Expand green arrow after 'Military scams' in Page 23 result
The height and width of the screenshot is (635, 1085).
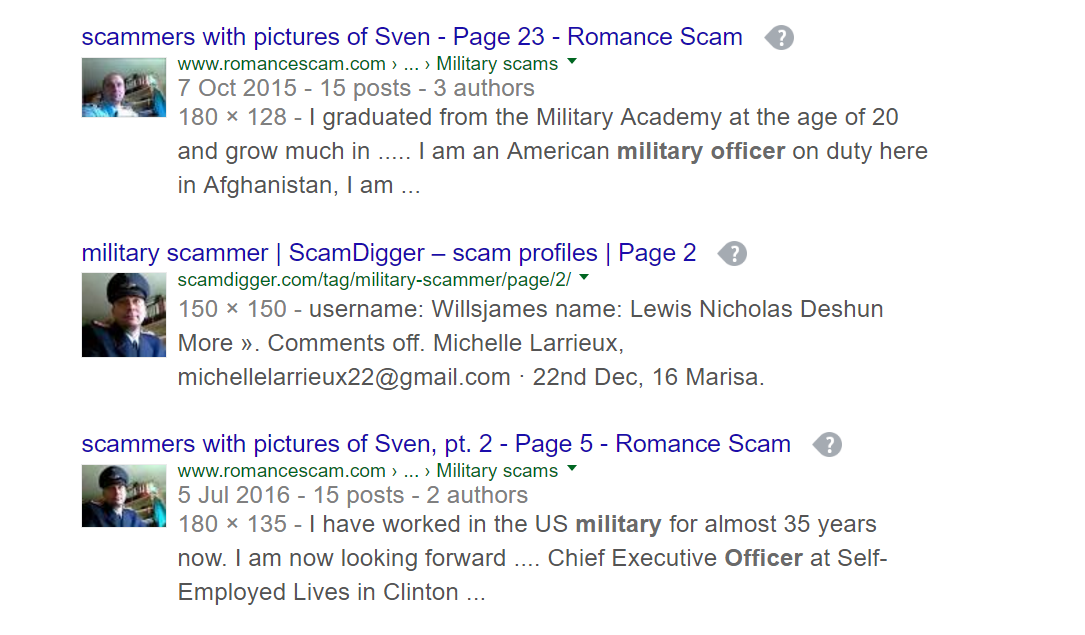572,62
